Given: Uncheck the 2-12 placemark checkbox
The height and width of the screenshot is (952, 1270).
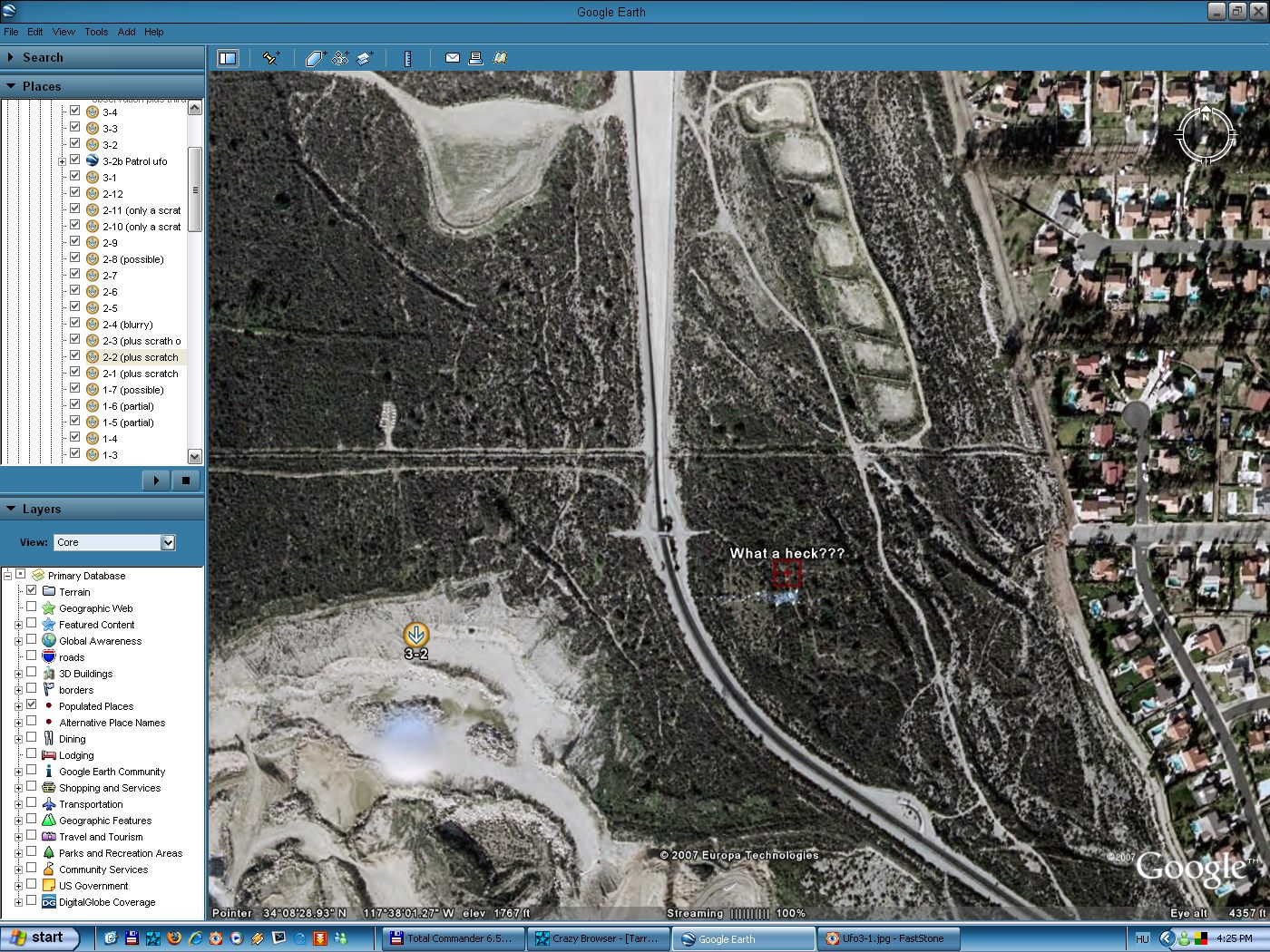Looking at the screenshot, I should pos(75,193).
